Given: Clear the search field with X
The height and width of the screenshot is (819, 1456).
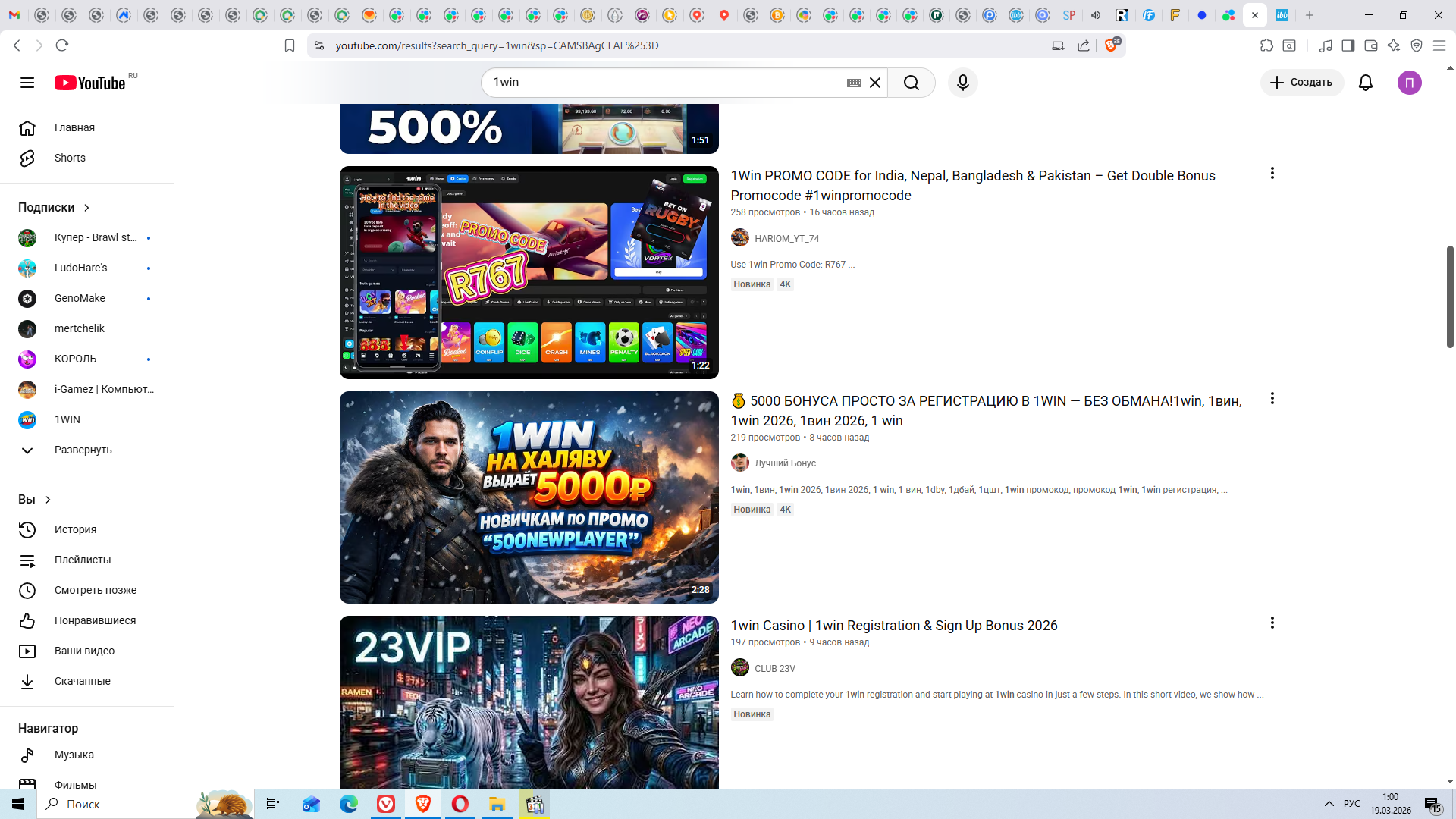Looking at the screenshot, I should click(x=875, y=83).
